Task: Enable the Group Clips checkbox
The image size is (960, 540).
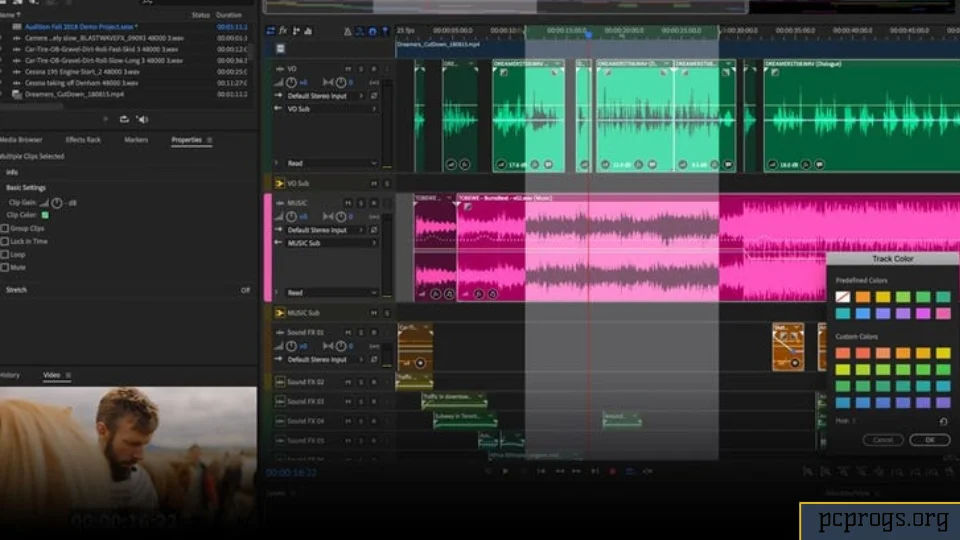Action: point(5,228)
